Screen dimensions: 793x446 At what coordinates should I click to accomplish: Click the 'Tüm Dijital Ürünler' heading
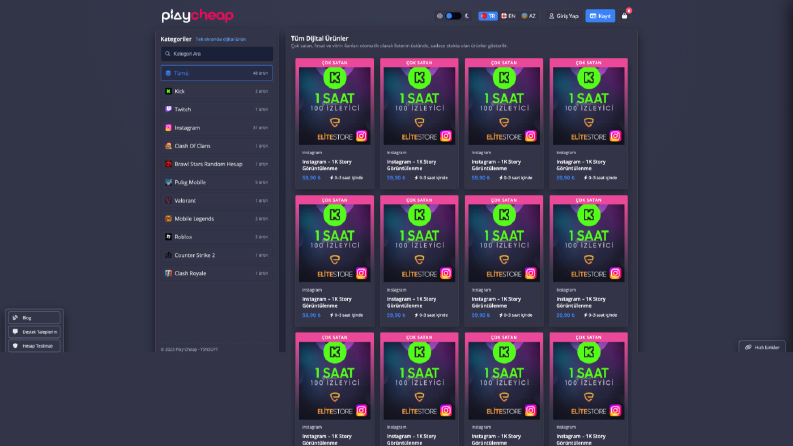[x=320, y=38]
